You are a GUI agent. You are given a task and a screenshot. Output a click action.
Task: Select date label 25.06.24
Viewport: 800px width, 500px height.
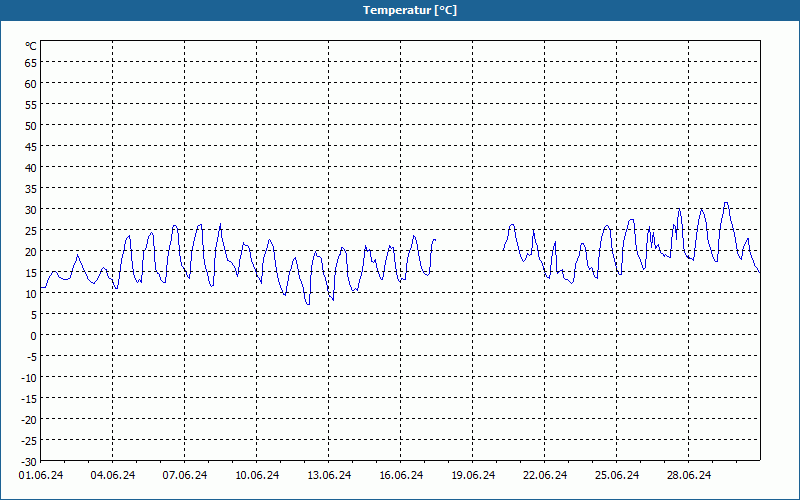(x=616, y=476)
